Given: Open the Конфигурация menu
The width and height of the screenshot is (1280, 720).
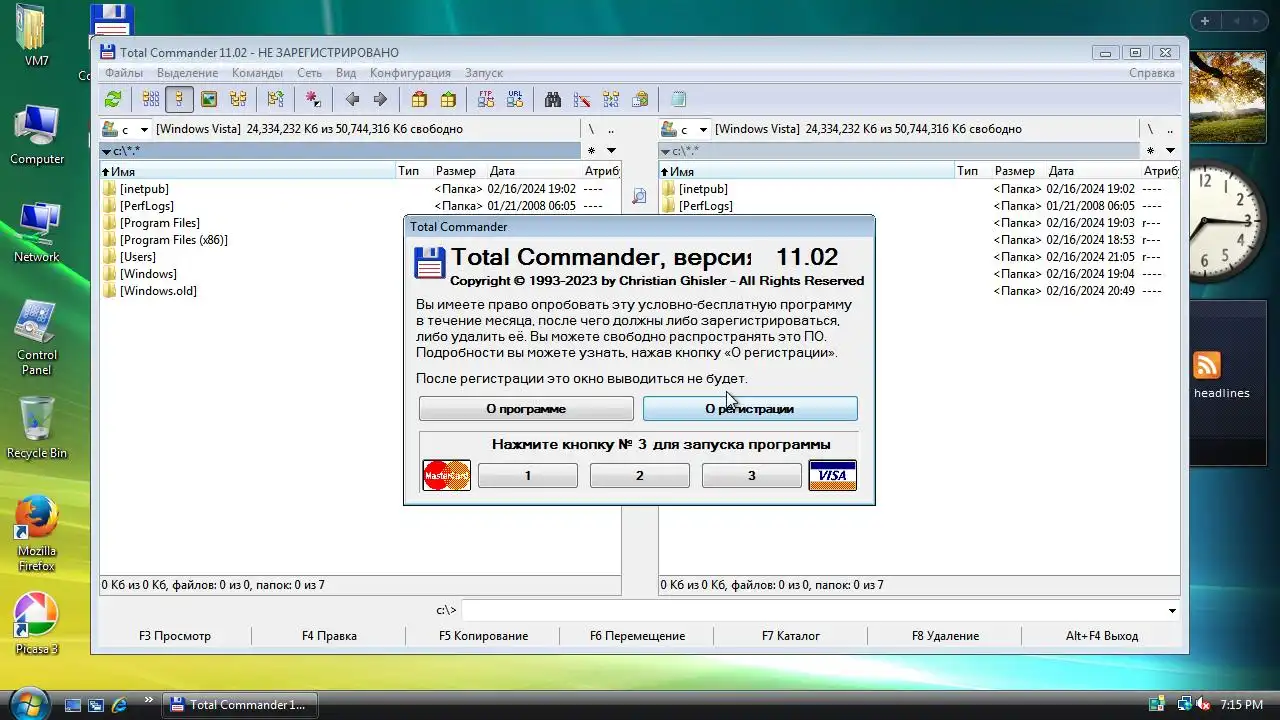Looking at the screenshot, I should click(x=410, y=73).
